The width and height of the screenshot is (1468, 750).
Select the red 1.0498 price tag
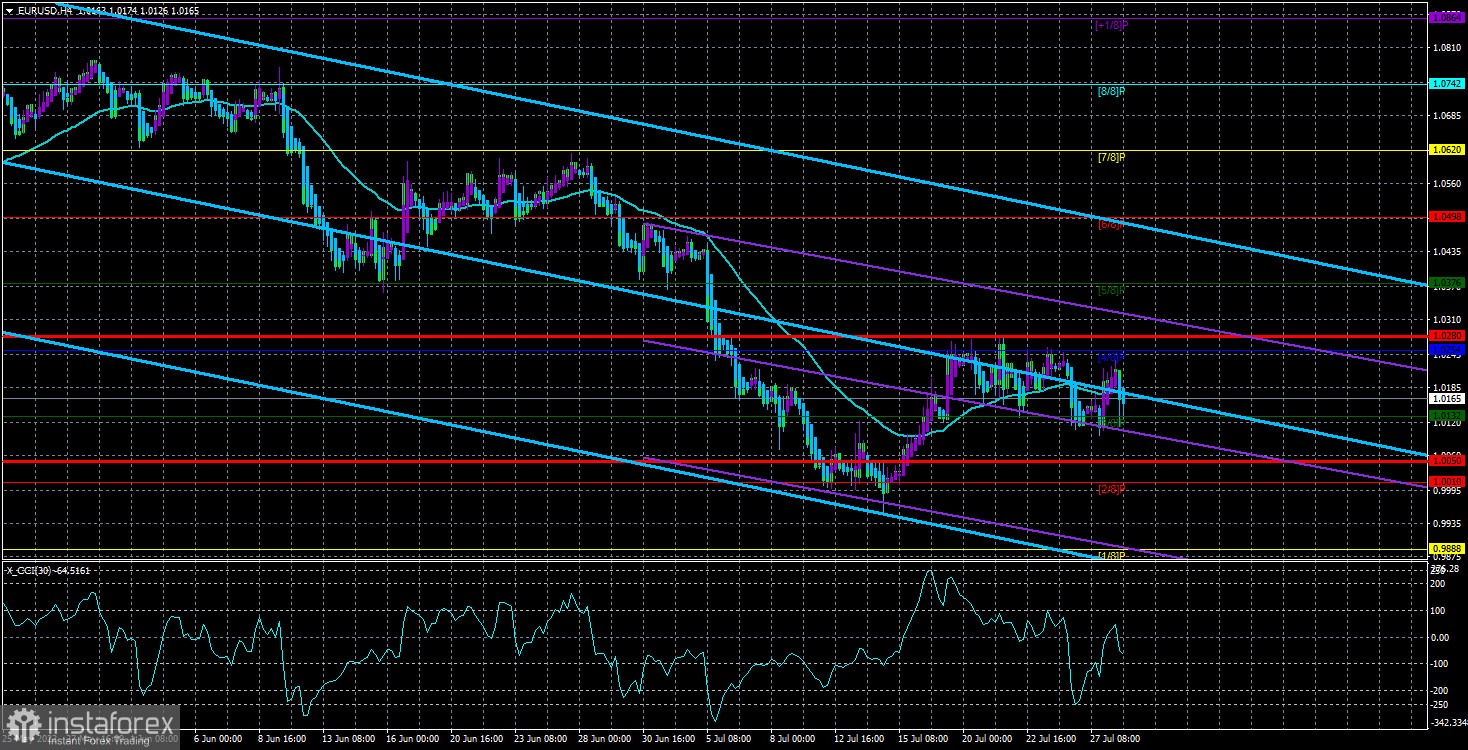click(x=1447, y=217)
